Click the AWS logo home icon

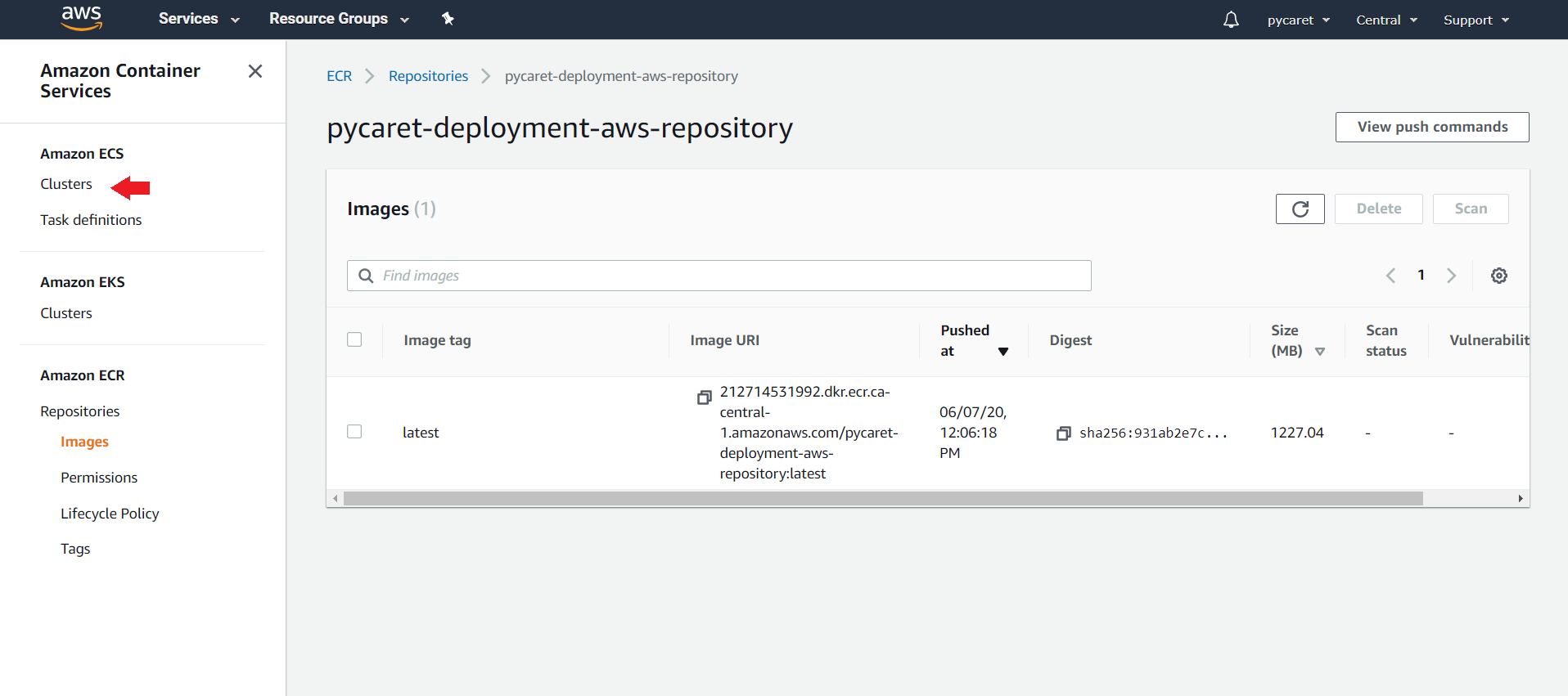82,18
